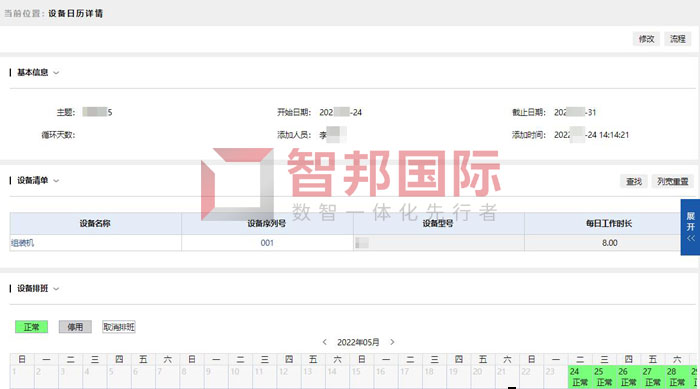Screen dimensions: 700x389
Task: Go to previous month arrow
Action: coord(325,342)
